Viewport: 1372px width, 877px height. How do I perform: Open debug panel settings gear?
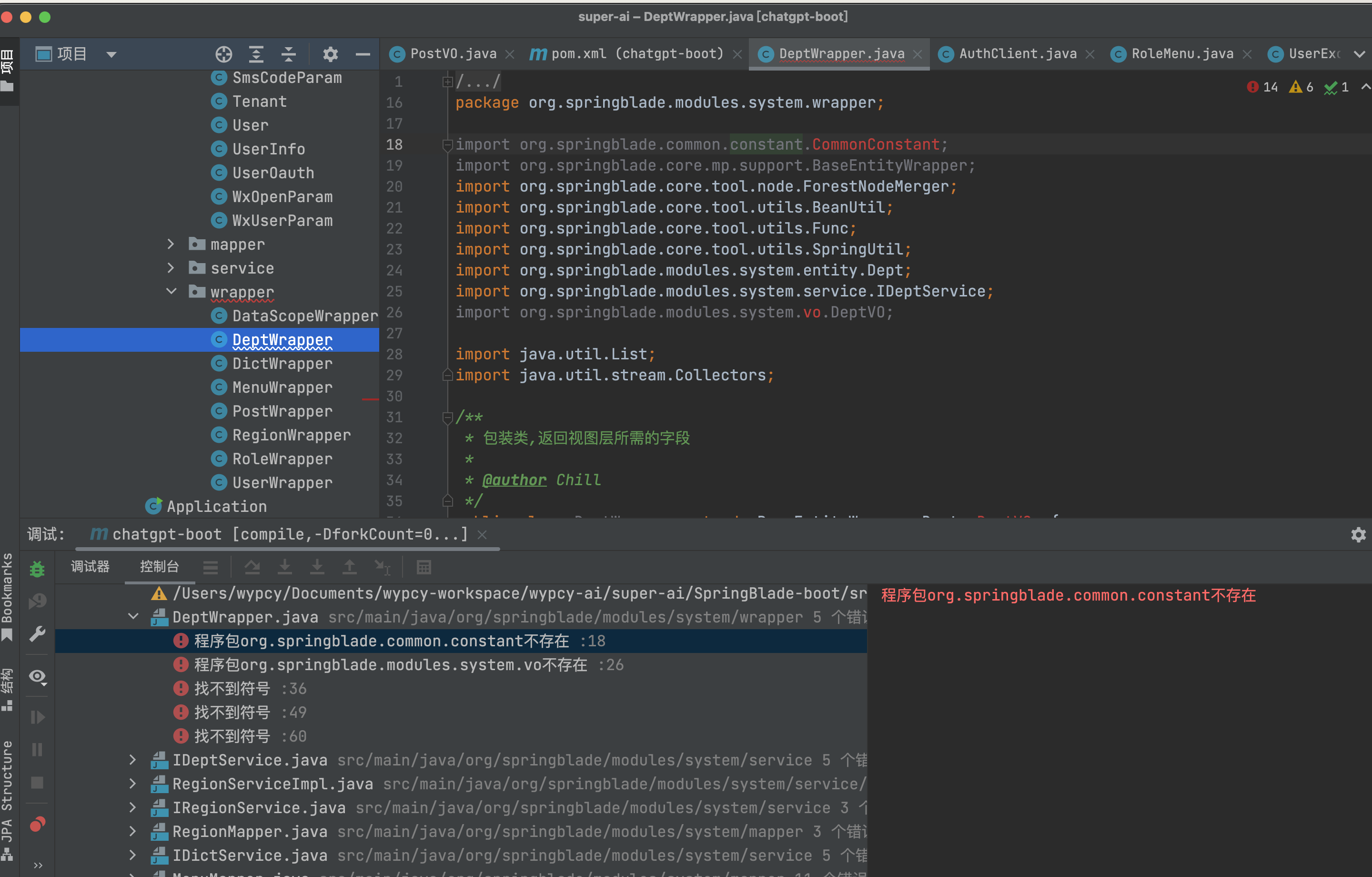(1358, 534)
